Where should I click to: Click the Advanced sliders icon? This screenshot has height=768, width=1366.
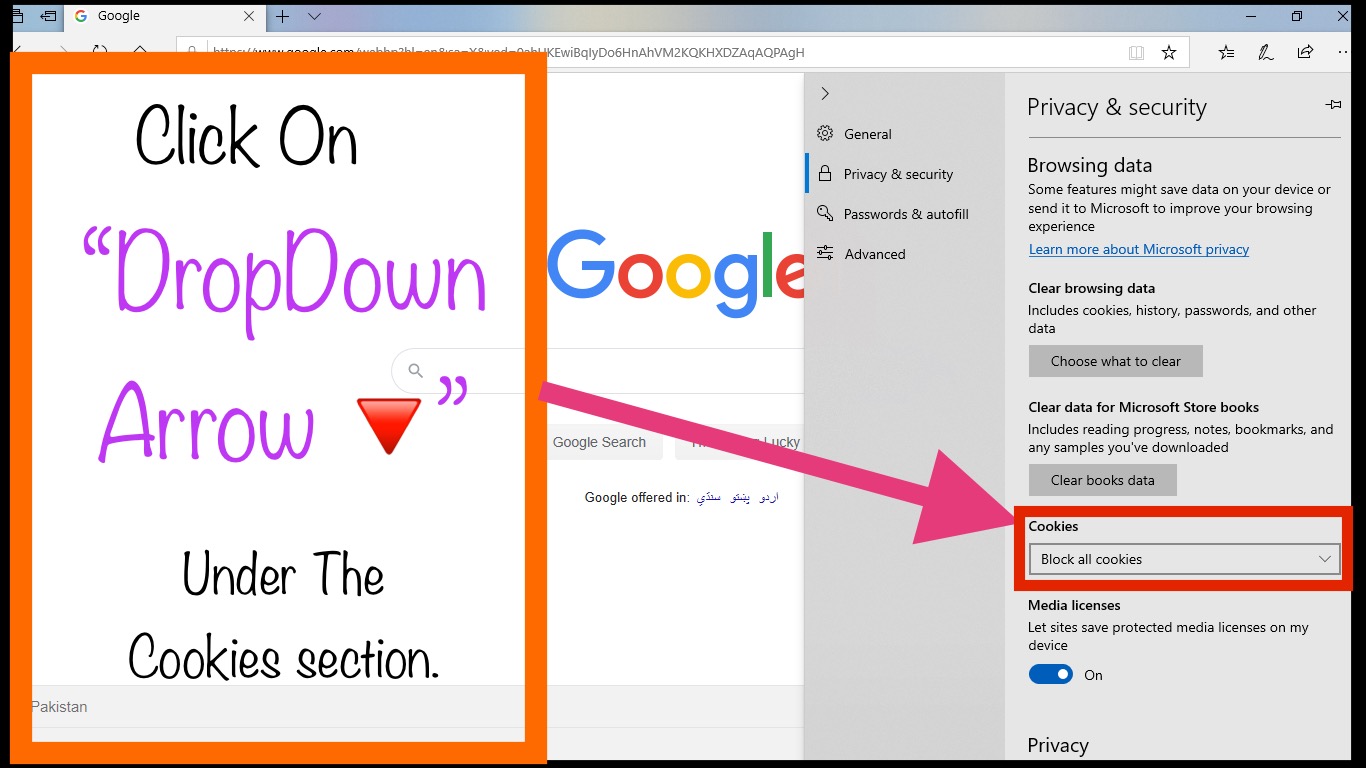(x=825, y=253)
